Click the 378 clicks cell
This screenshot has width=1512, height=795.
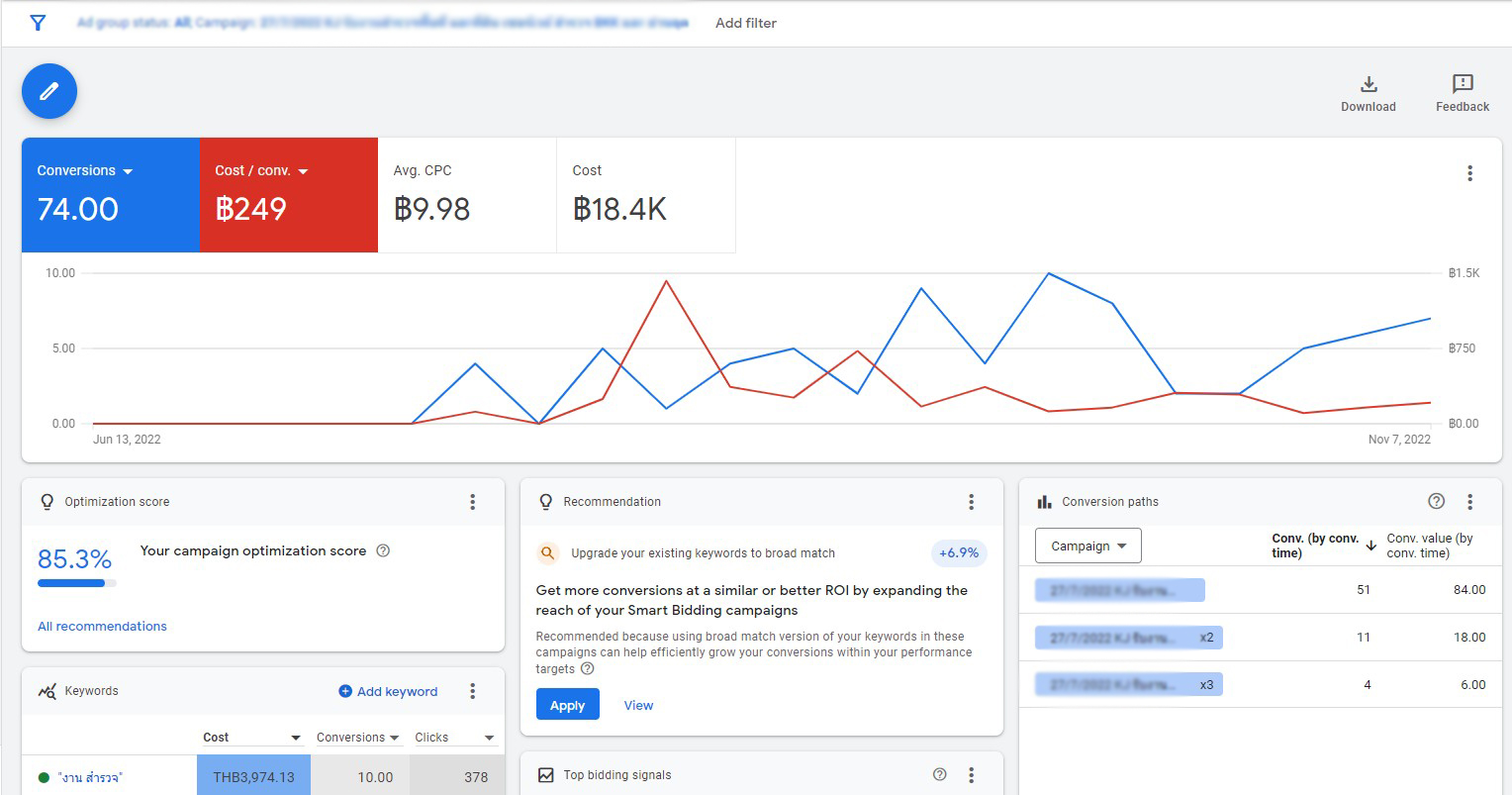coord(457,777)
